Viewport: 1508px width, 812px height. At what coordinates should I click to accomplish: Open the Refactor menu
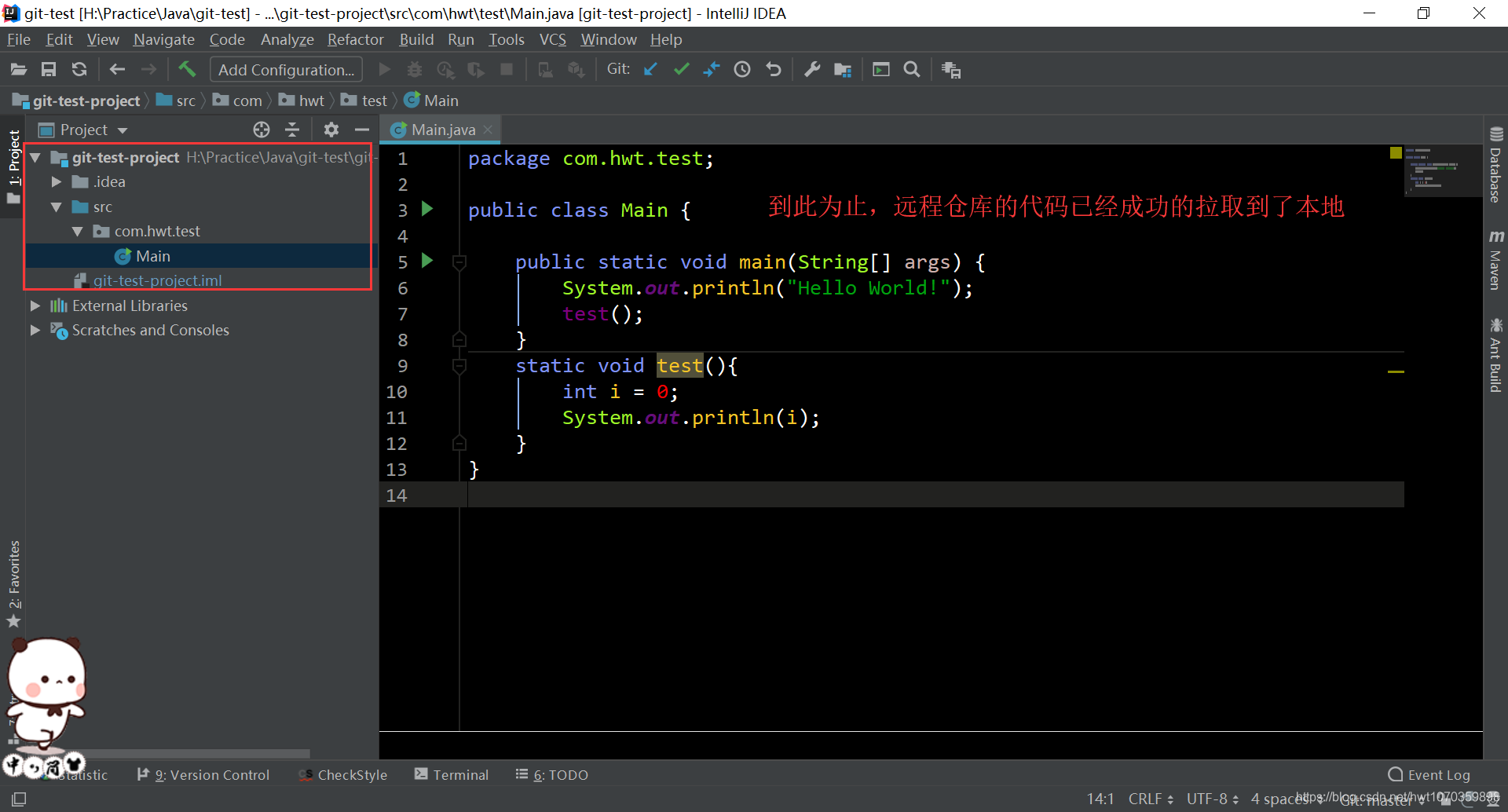(x=356, y=39)
